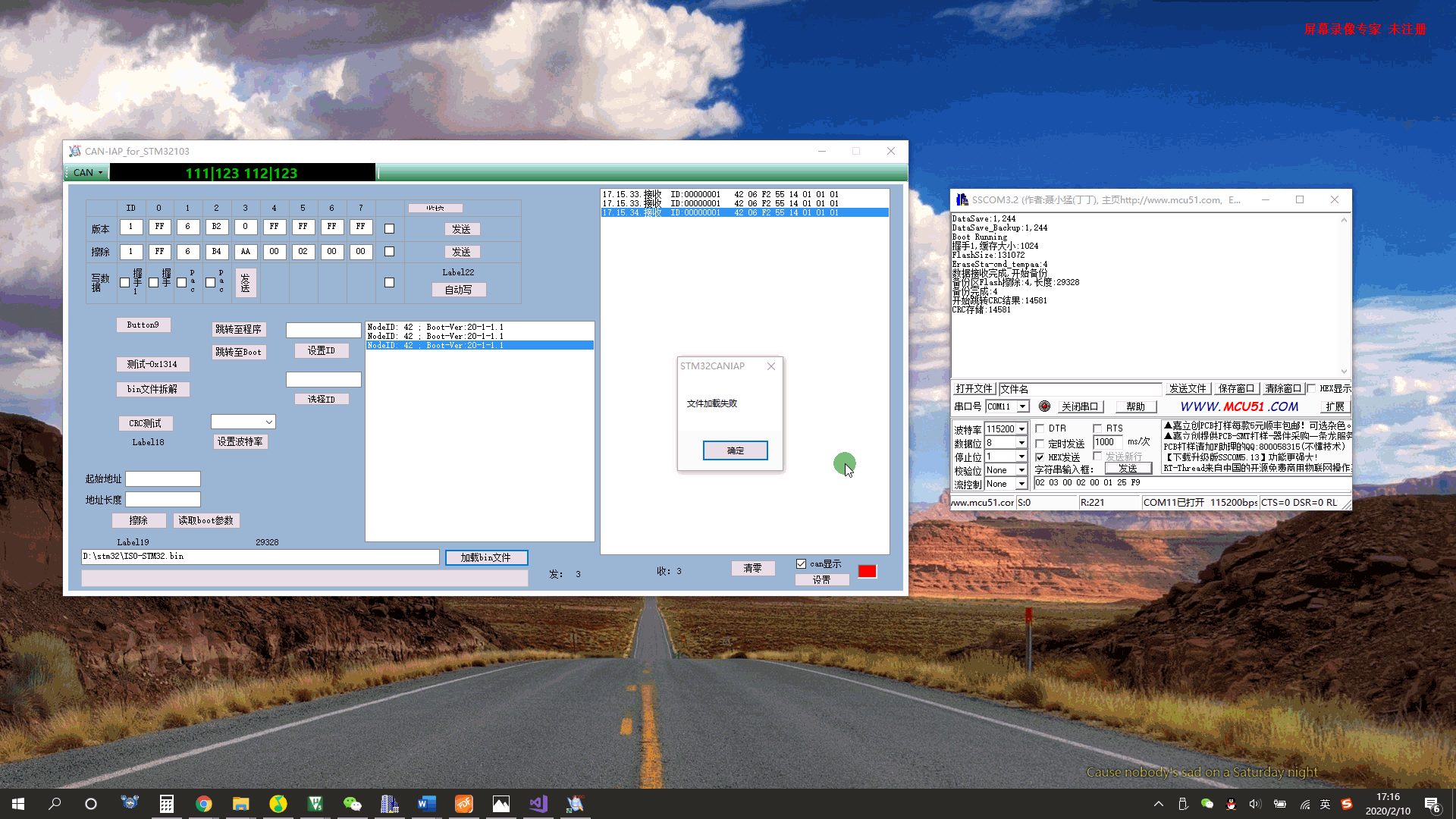Confirm the 文件加载失败 dialog with 确定
The height and width of the screenshot is (819, 1456).
point(735,450)
